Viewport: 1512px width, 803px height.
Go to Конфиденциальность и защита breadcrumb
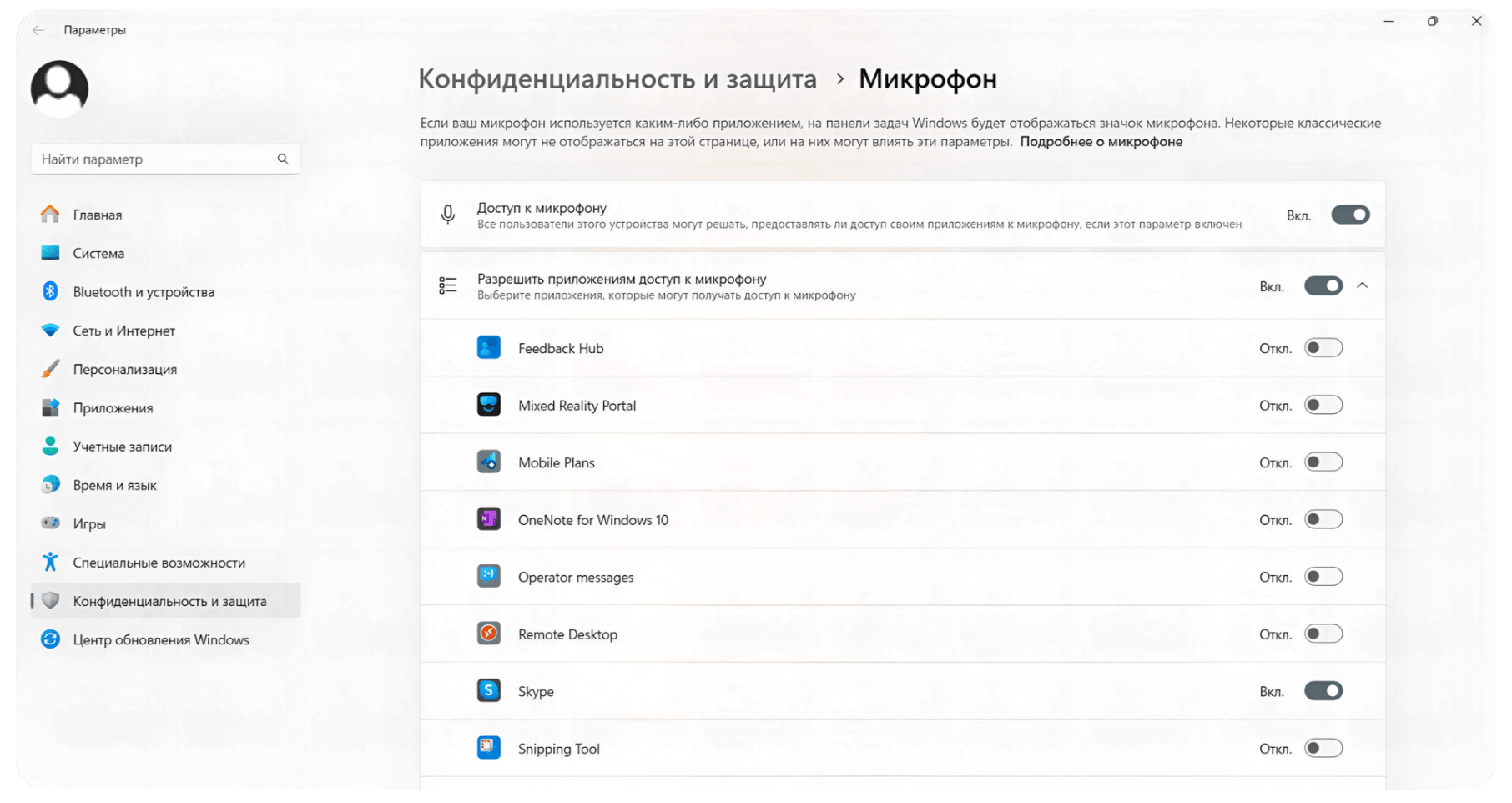[617, 79]
